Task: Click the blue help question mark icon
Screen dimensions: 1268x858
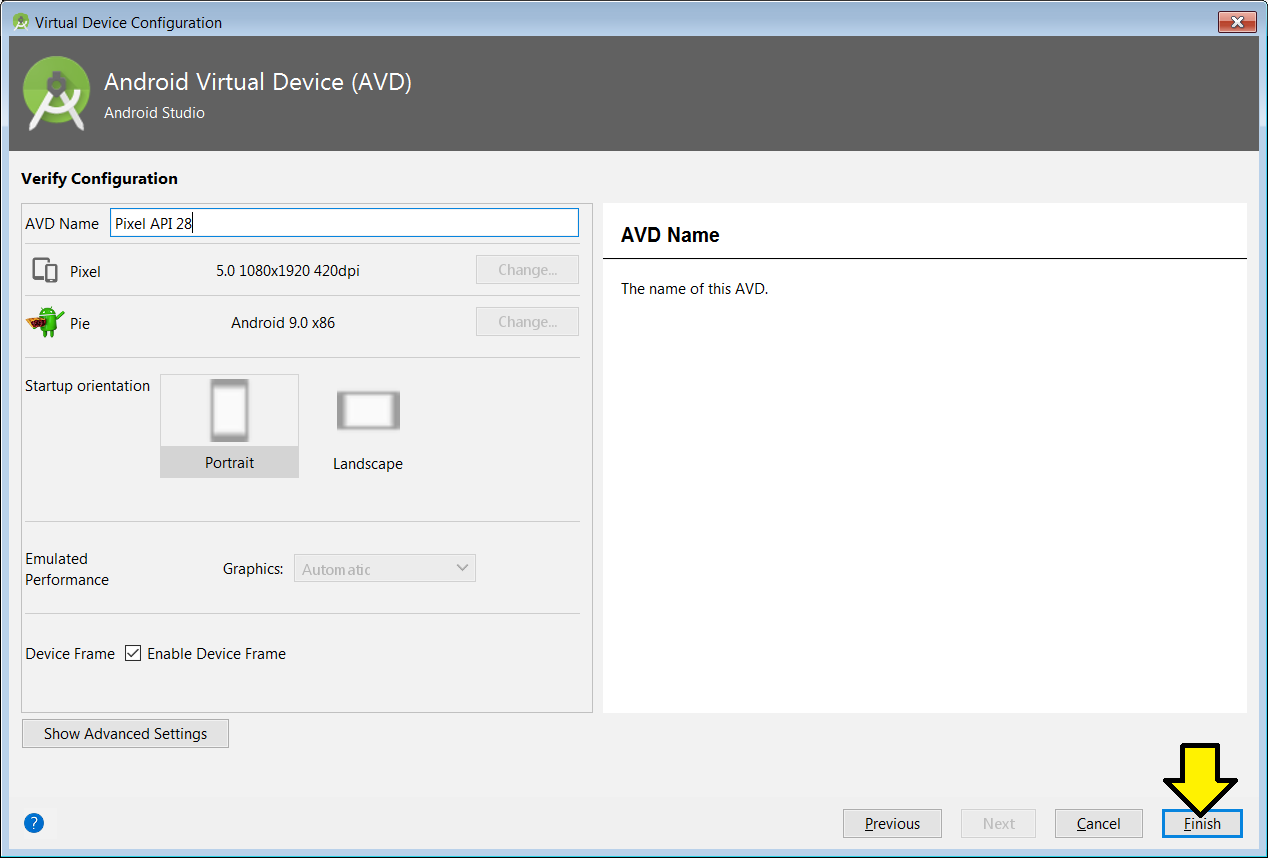Action: point(34,823)
